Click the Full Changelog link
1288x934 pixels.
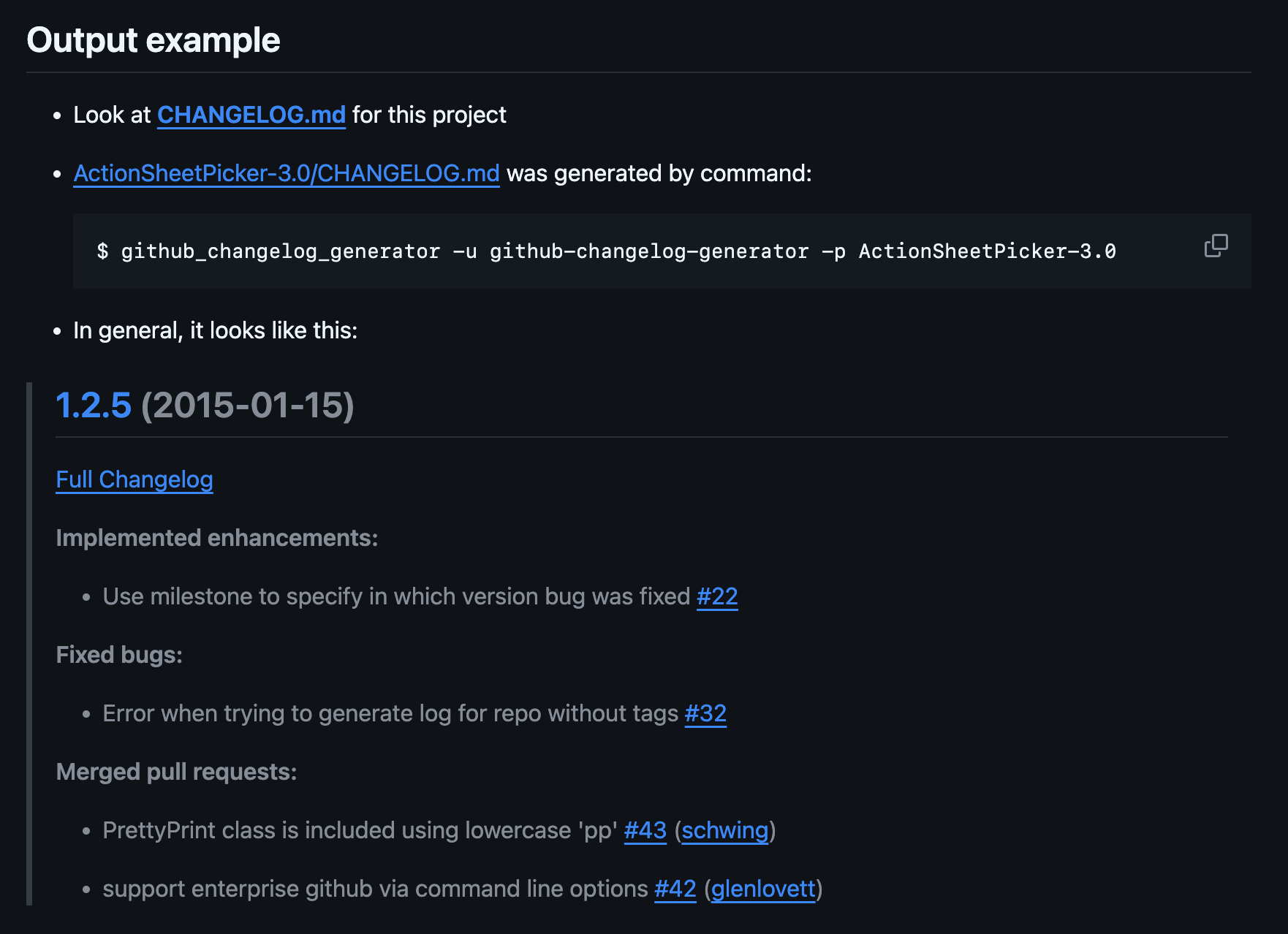(134, 479)
